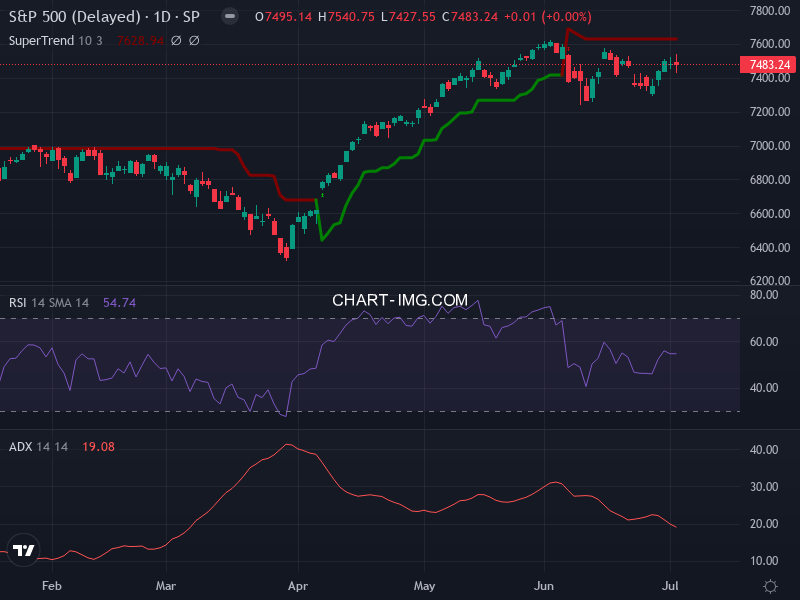The image size is (800, 600).
Task: Click the 7000.00 price axis label
Action: coord(770,146)
